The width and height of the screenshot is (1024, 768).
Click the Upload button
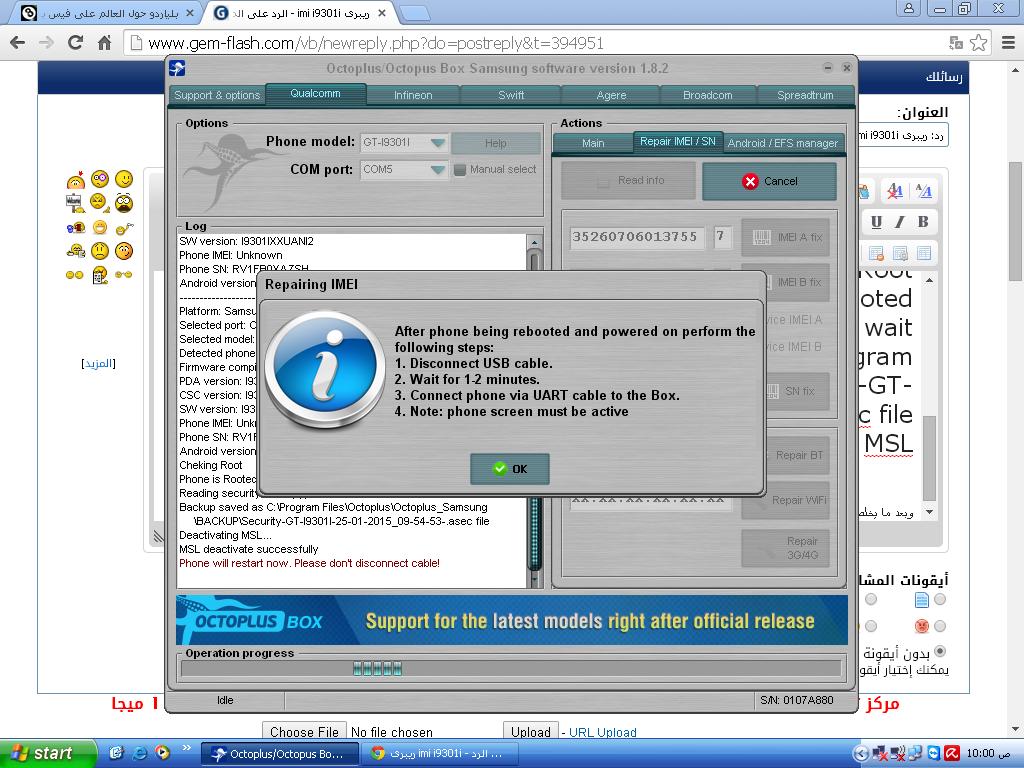tap(531, 732)
